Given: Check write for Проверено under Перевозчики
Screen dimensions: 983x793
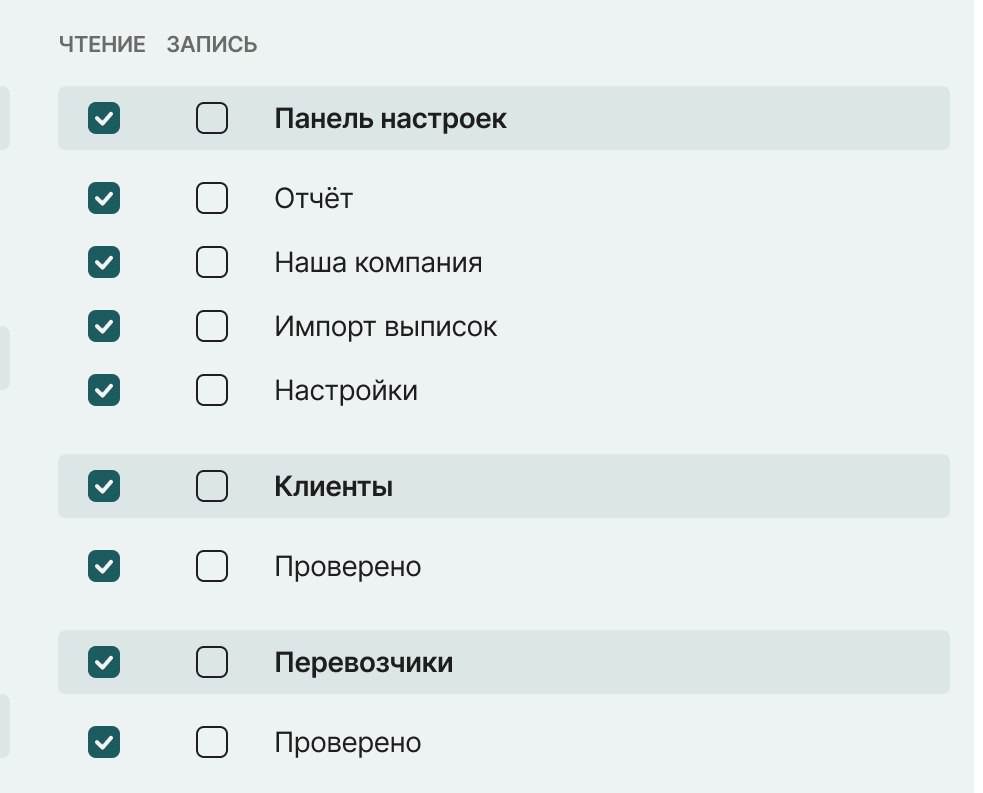Looking at the screenshot, I should coord(212,743).
